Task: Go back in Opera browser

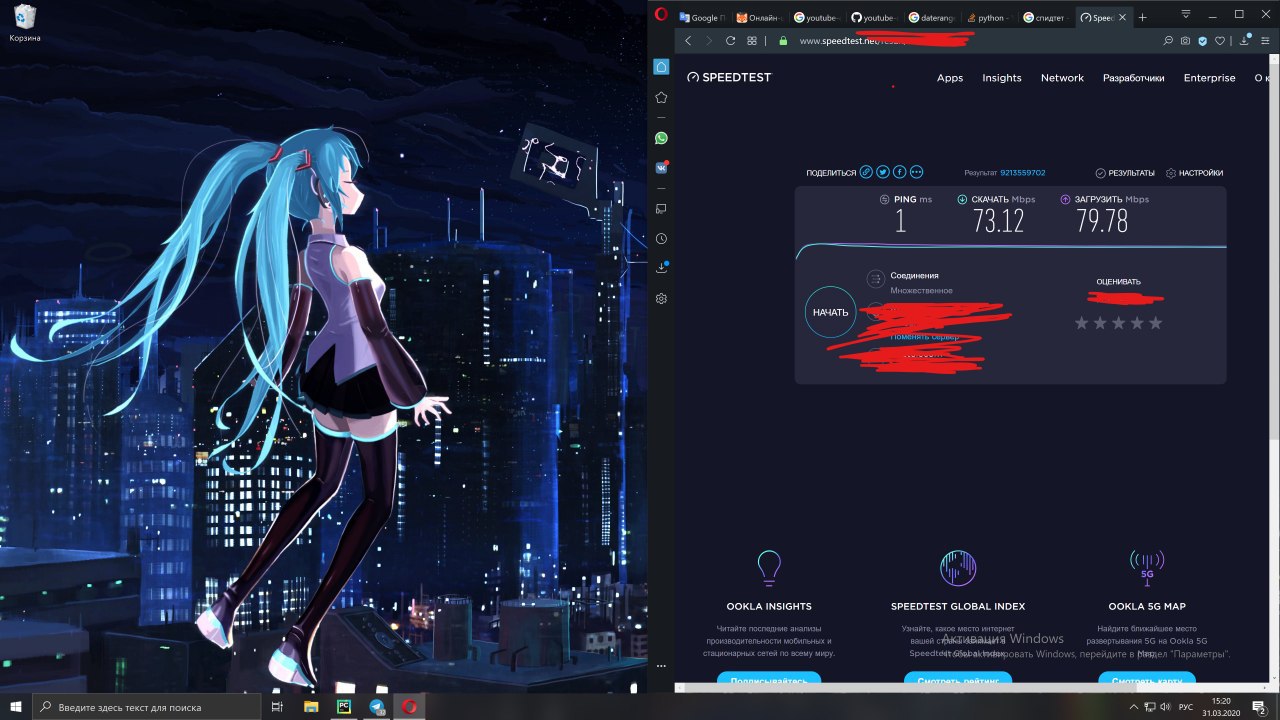Action: tap(688, 41)
